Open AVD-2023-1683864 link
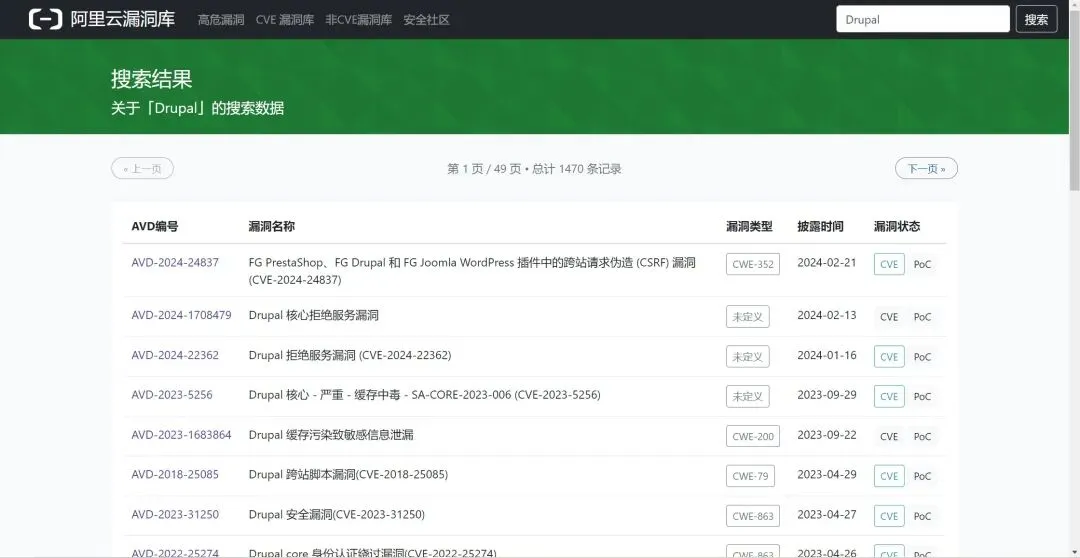This screenshot has width=1080, height=558. (x=181, y=435)
